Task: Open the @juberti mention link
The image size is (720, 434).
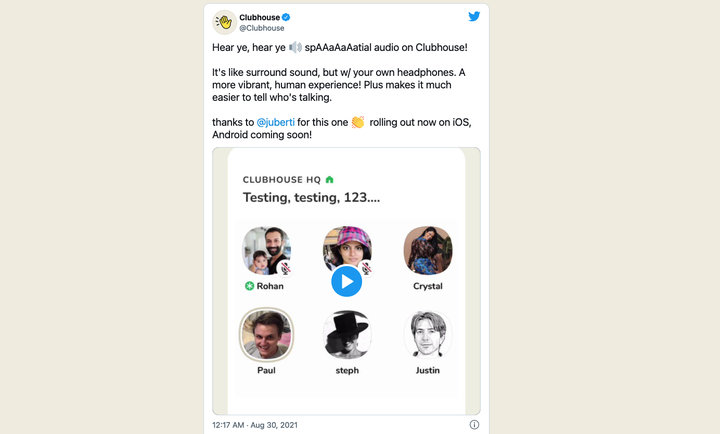Action: click(x=275, y=123)
